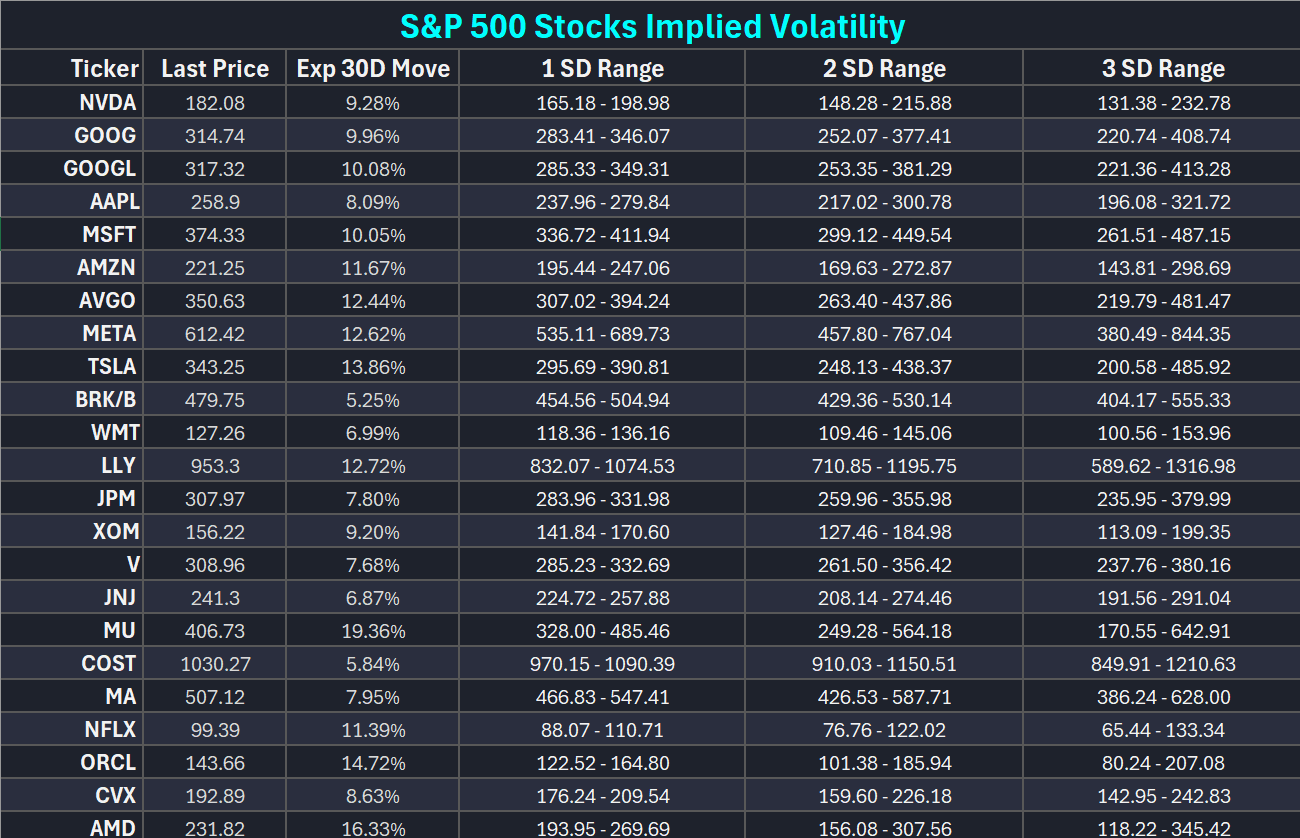Screen dimensions: 1300x838
Task: Click the LLY 1 SD range cell
Action: [602, 466]
